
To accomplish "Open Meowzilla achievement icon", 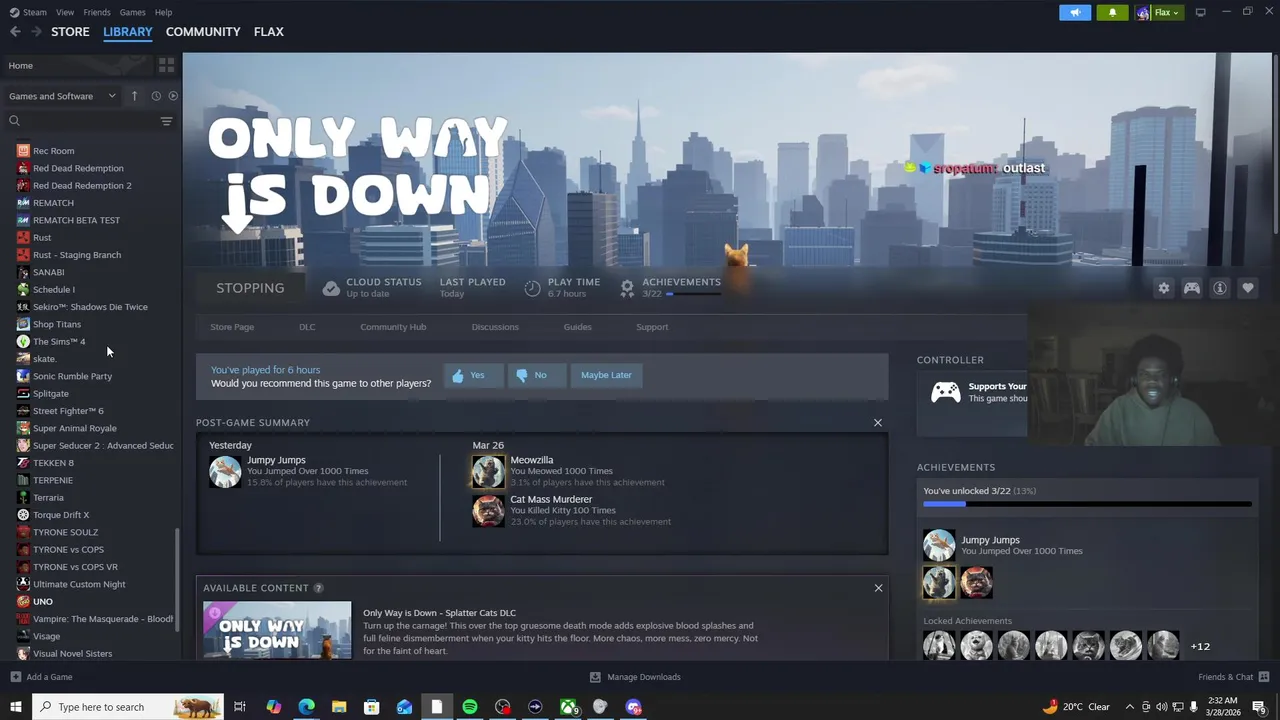I will pos(488,471).
